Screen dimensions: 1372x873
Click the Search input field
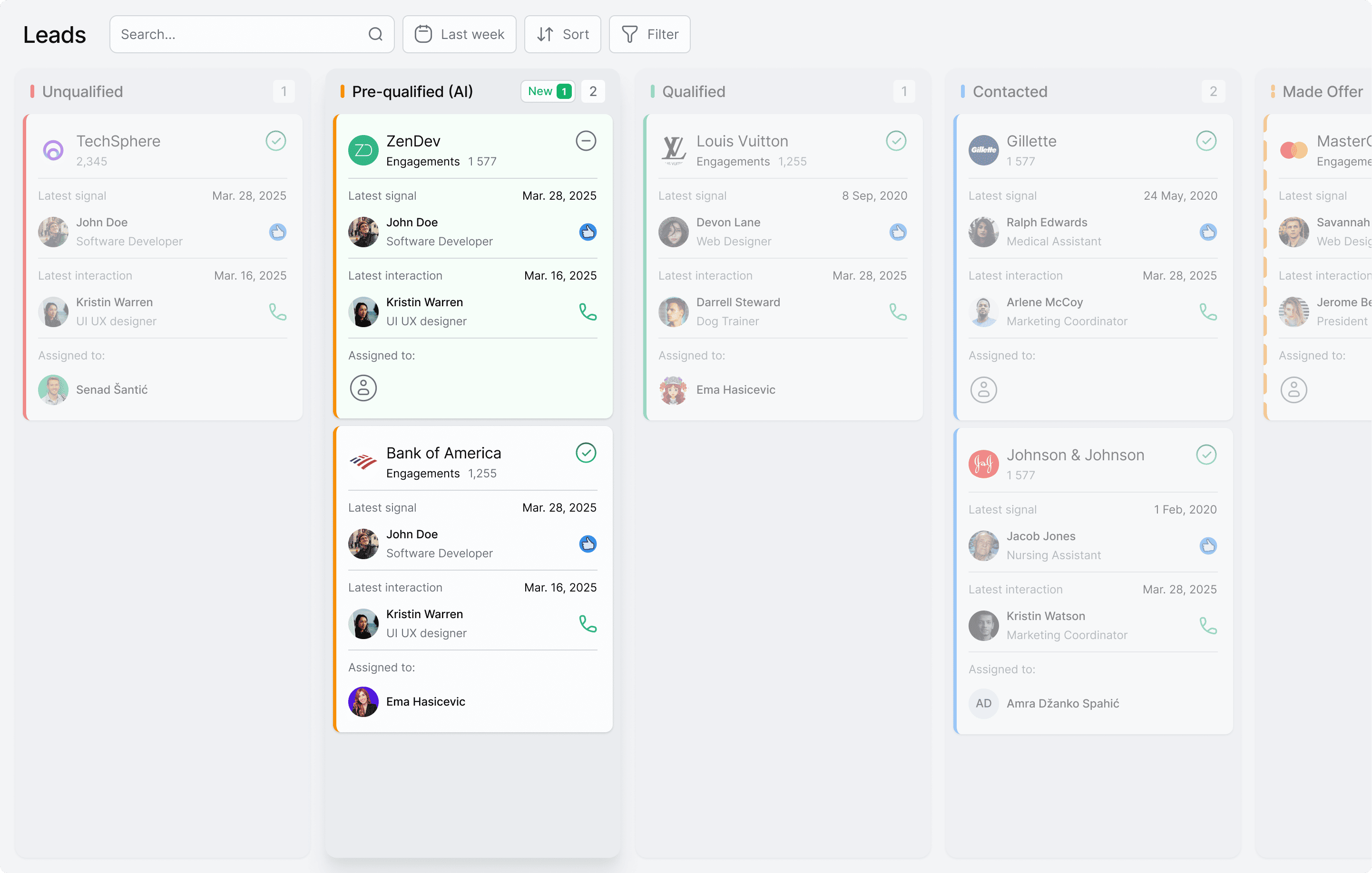tap(239, 34)
